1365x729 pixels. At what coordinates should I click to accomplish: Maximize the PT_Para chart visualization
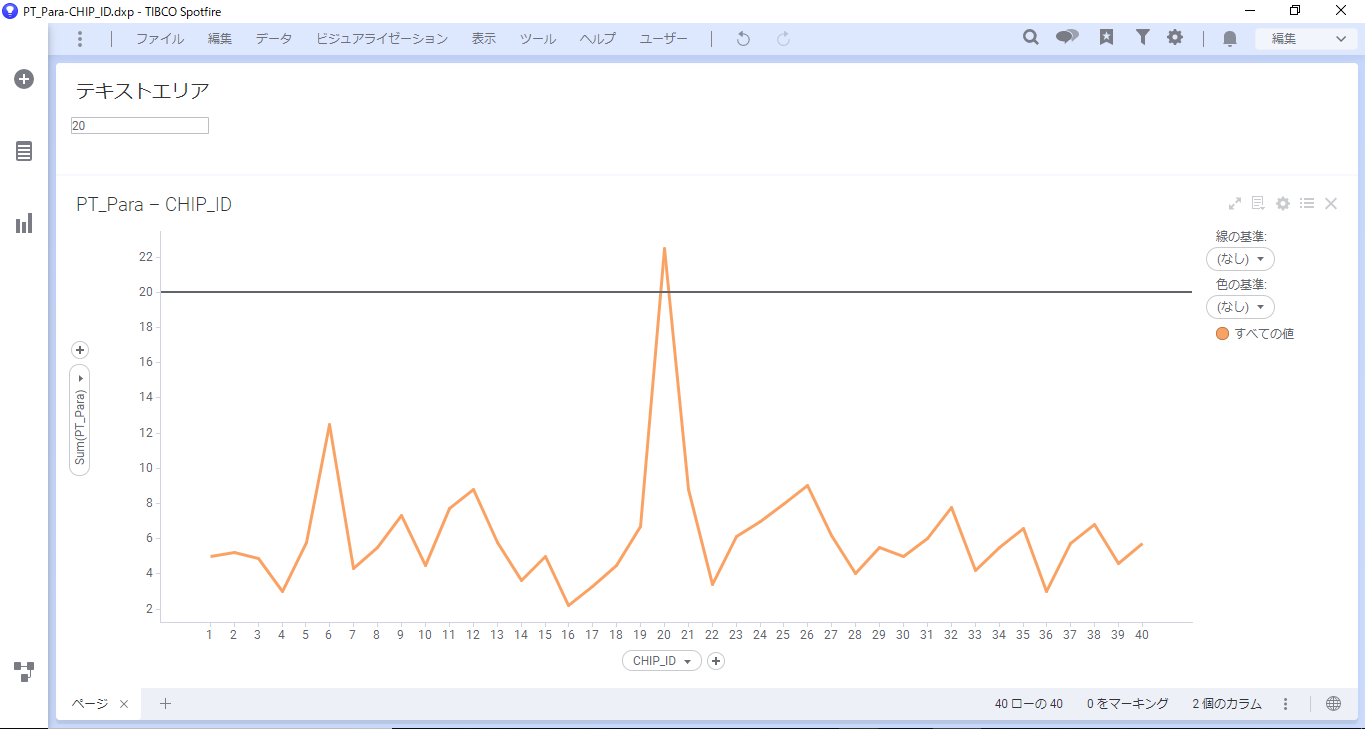[x=1235, y=203]
